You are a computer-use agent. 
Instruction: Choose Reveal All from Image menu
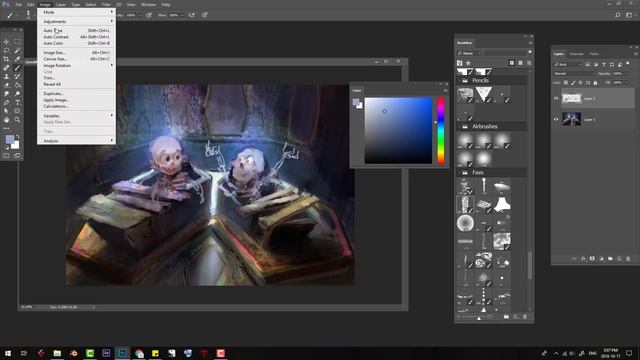(x=76, y=84)
